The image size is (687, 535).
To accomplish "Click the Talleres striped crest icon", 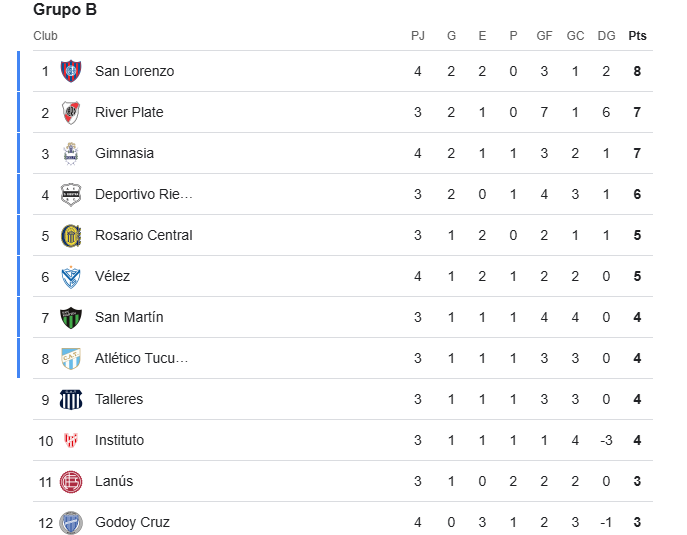I will pos(71,400).
